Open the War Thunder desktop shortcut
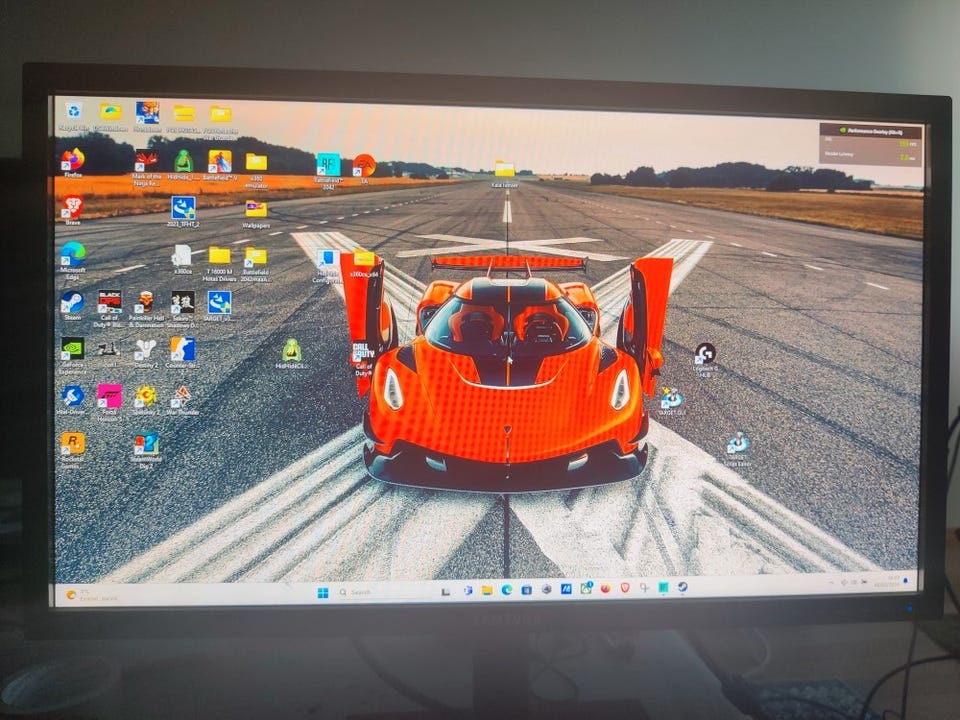The height and width of the screenshot is (720, 960). coord(181,400)
